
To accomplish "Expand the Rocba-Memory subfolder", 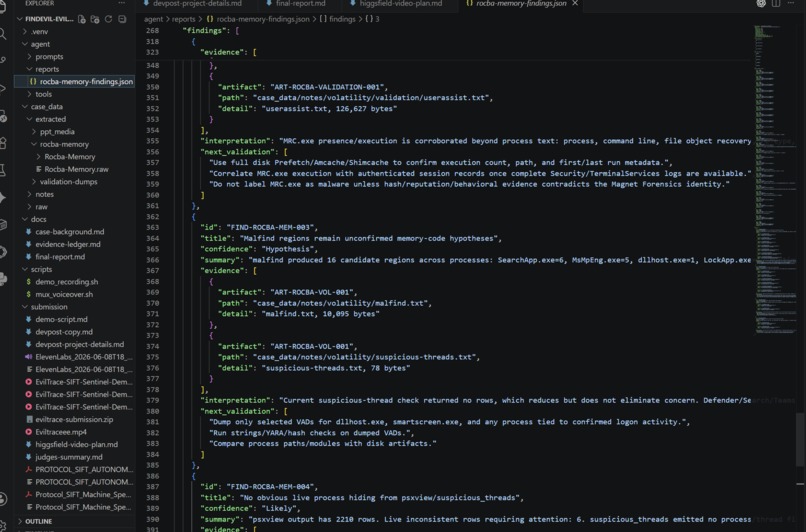I will tap(75, 157).
